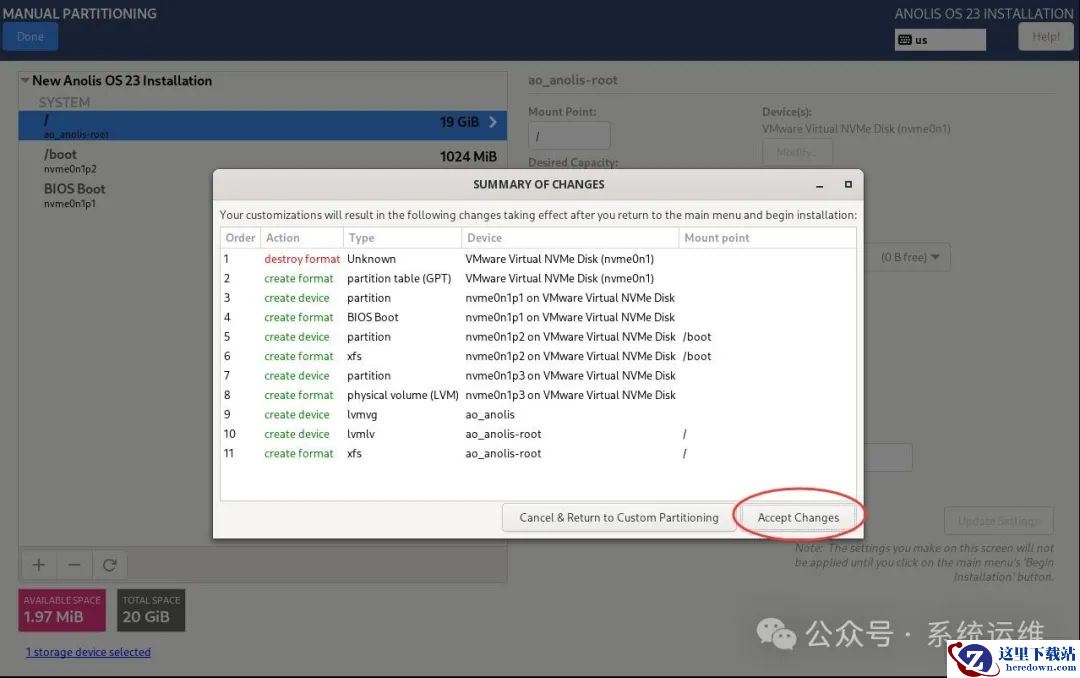The image size is (1080, 678).
Task: Click the TOTAL SPACE 20 GiB box
Action: [x=151, y=610]
